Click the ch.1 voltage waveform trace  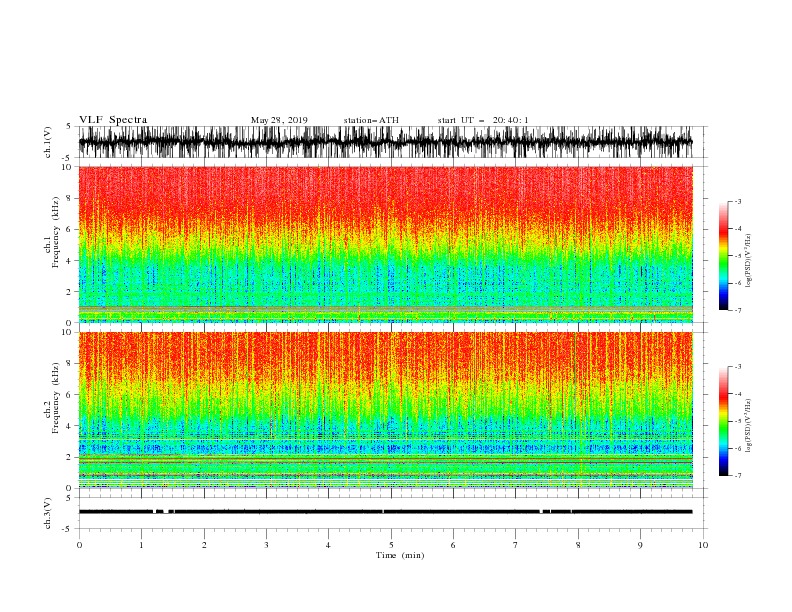click(385, 142)
